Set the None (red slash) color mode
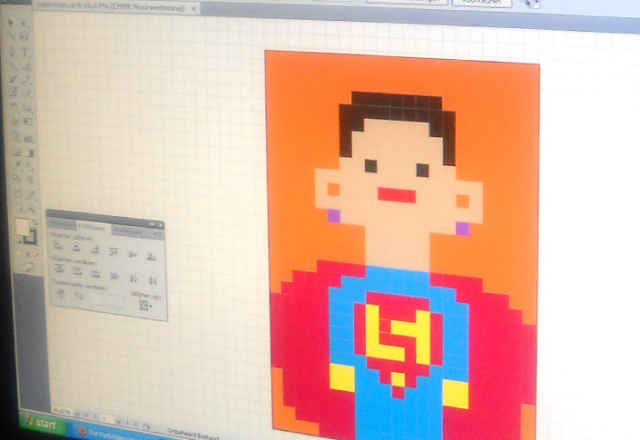The height and width of the screenshot is (440, 640). (x=37, y=255)
